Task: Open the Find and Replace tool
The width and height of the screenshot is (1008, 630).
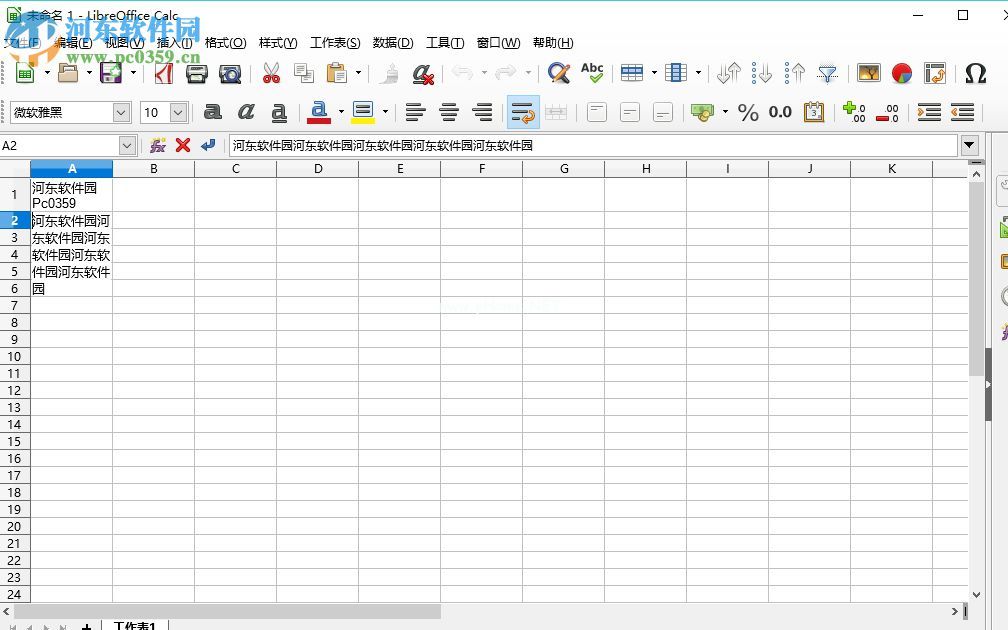Action: click(559, 73)
